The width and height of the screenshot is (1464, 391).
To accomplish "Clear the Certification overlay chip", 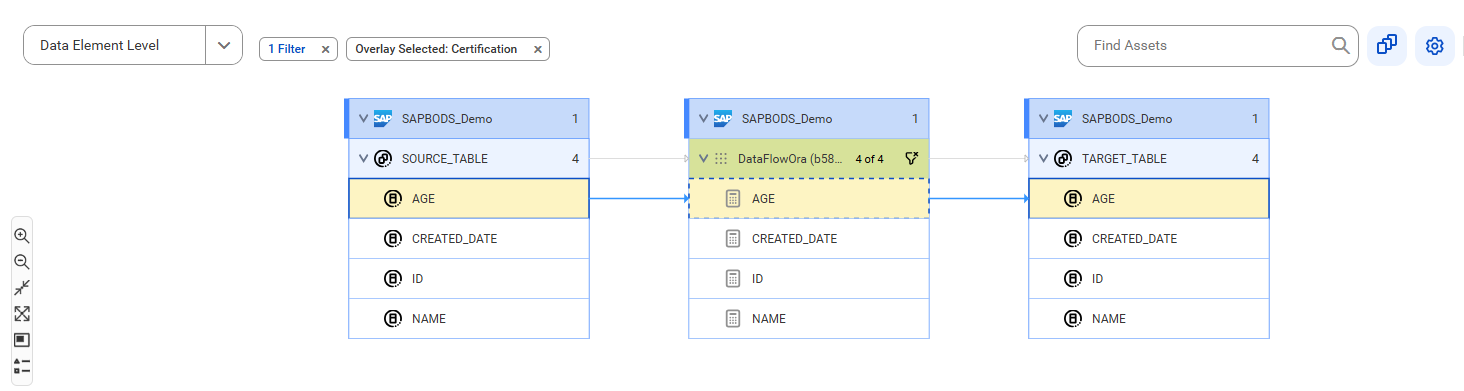I will (x=537, y=49).
